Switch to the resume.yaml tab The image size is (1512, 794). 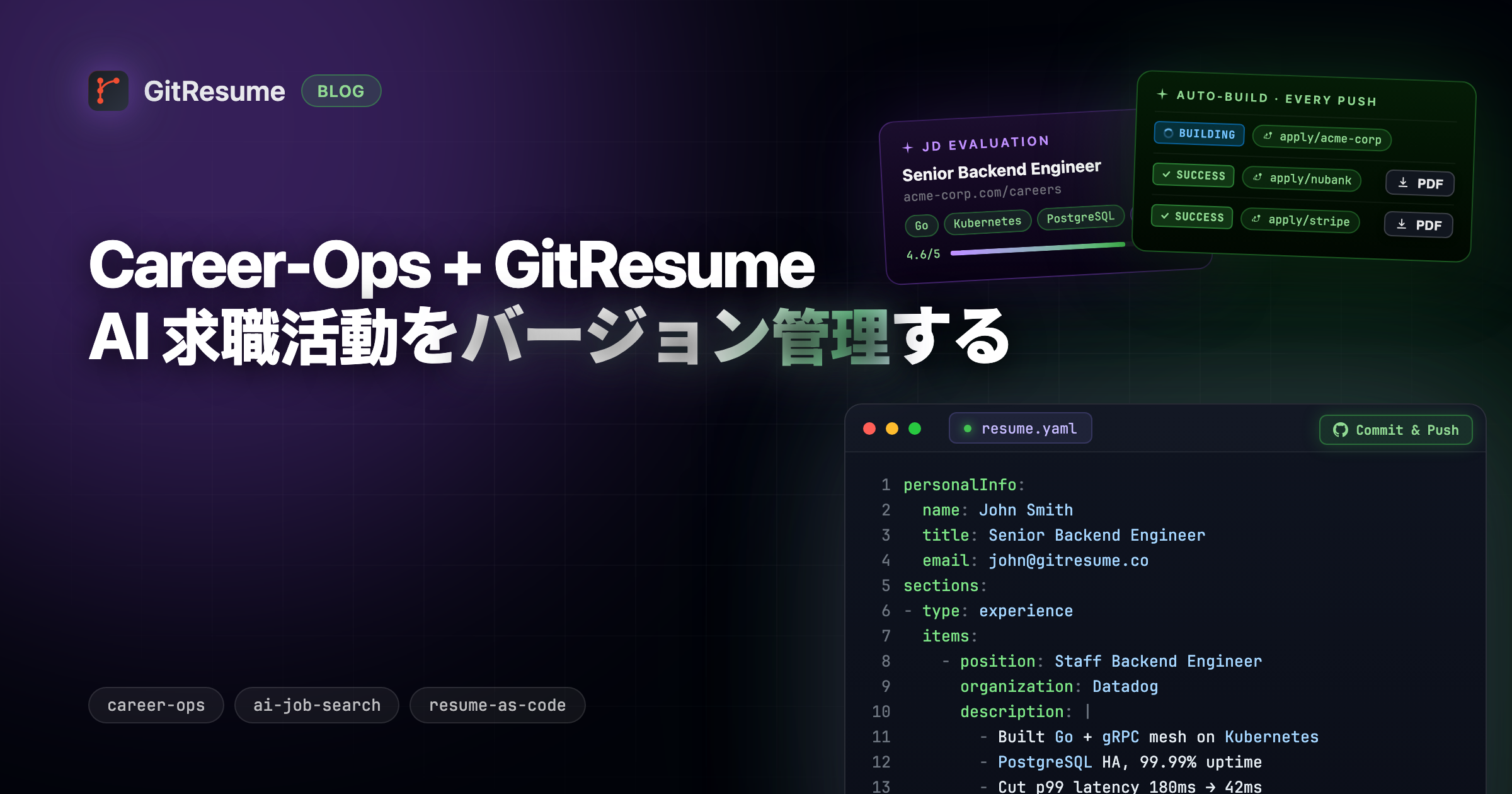pyautogui.click(x=1021, y=429)
